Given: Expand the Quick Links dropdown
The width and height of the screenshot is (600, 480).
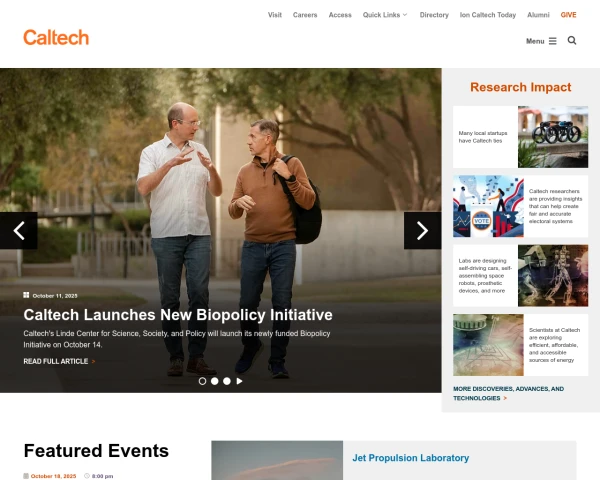Looking at the screenshot, I should click(x=385, y=15).
